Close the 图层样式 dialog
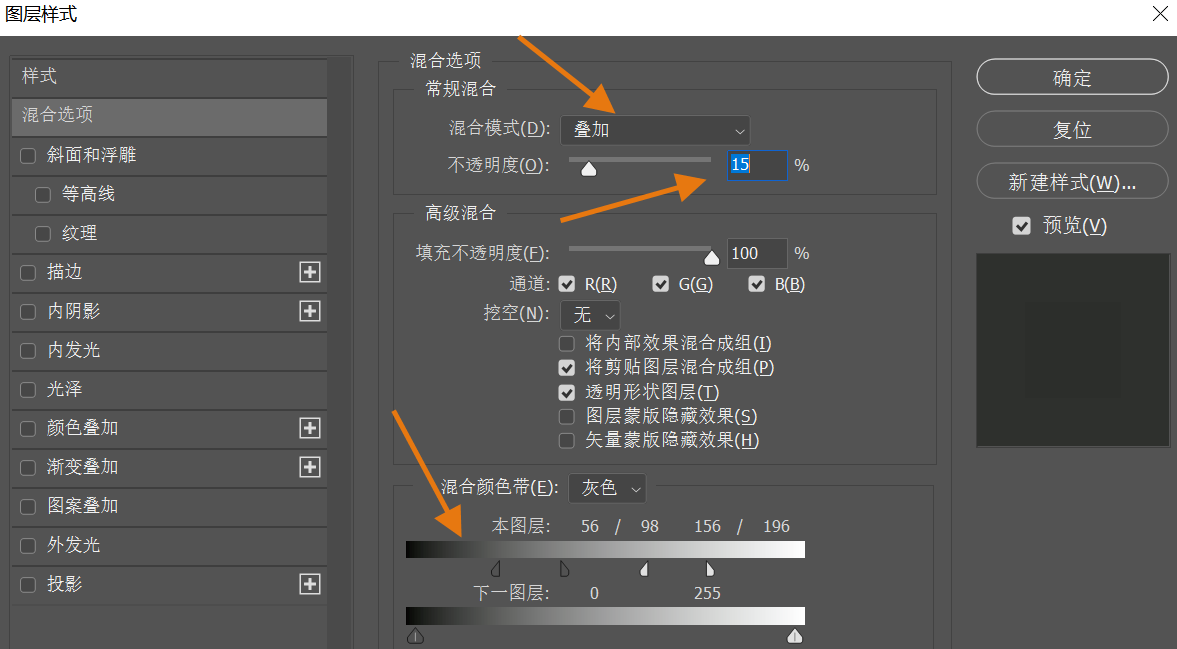 point(1160,14)
